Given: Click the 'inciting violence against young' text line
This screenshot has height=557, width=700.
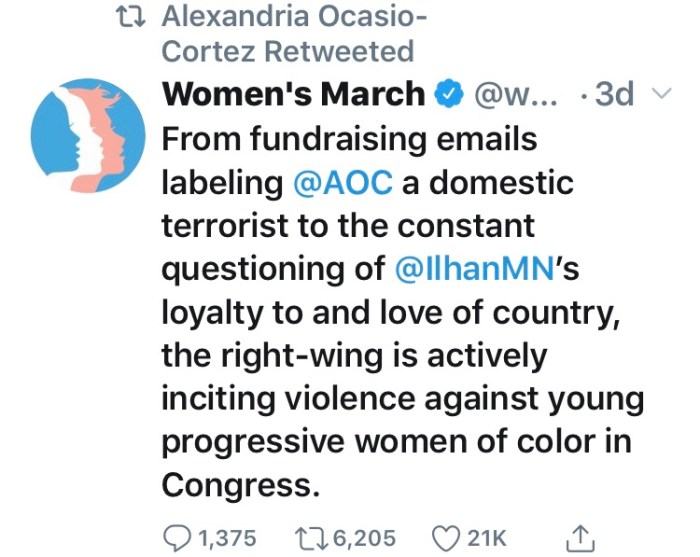Looking at the screenshot, I should coord(398,399).
